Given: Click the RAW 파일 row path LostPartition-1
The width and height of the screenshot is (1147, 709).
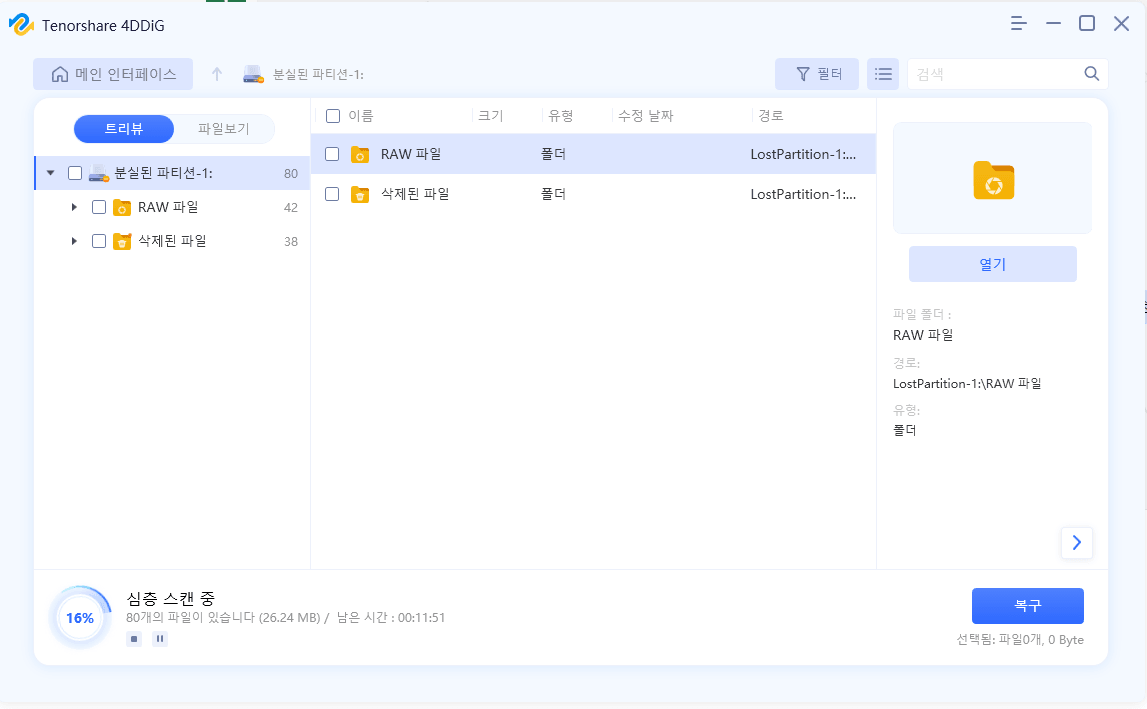Looking at the screenshot, I should (x=803, y=154).
